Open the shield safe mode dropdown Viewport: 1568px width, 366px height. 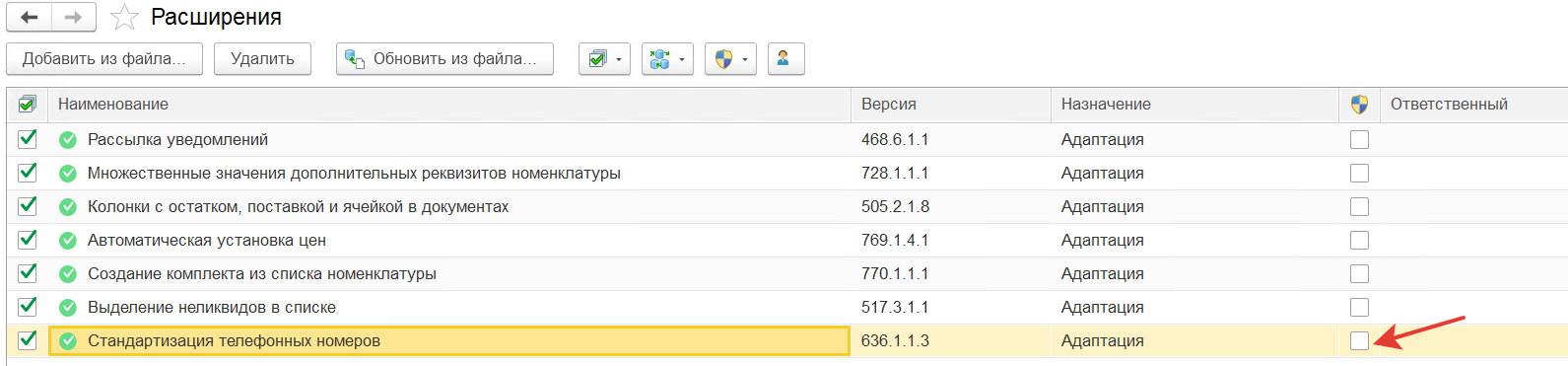[x=730, y=59]
